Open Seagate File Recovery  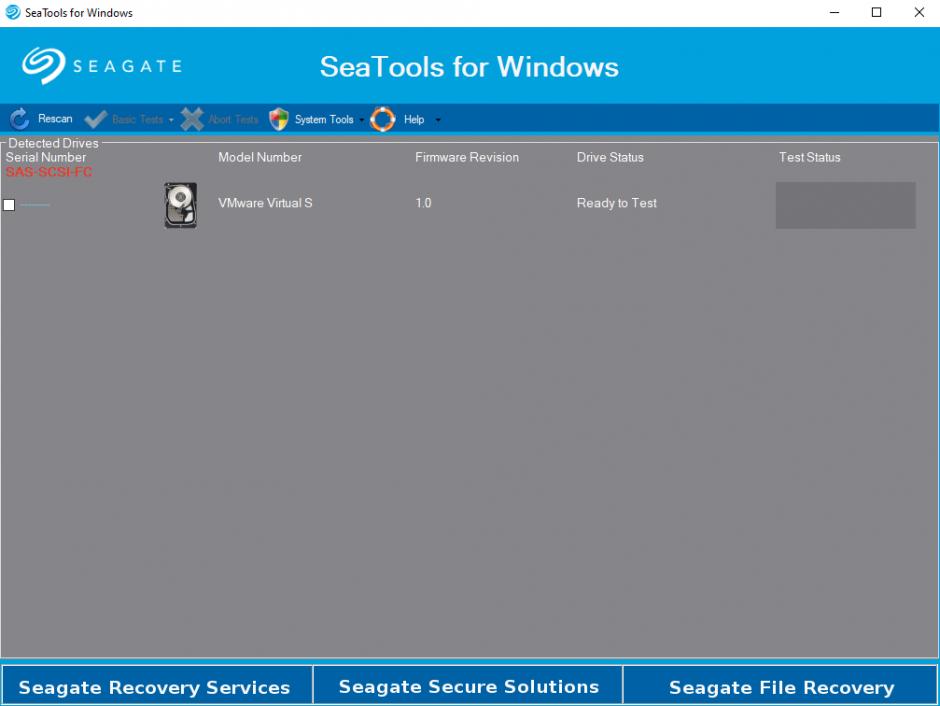coord(781,685)
